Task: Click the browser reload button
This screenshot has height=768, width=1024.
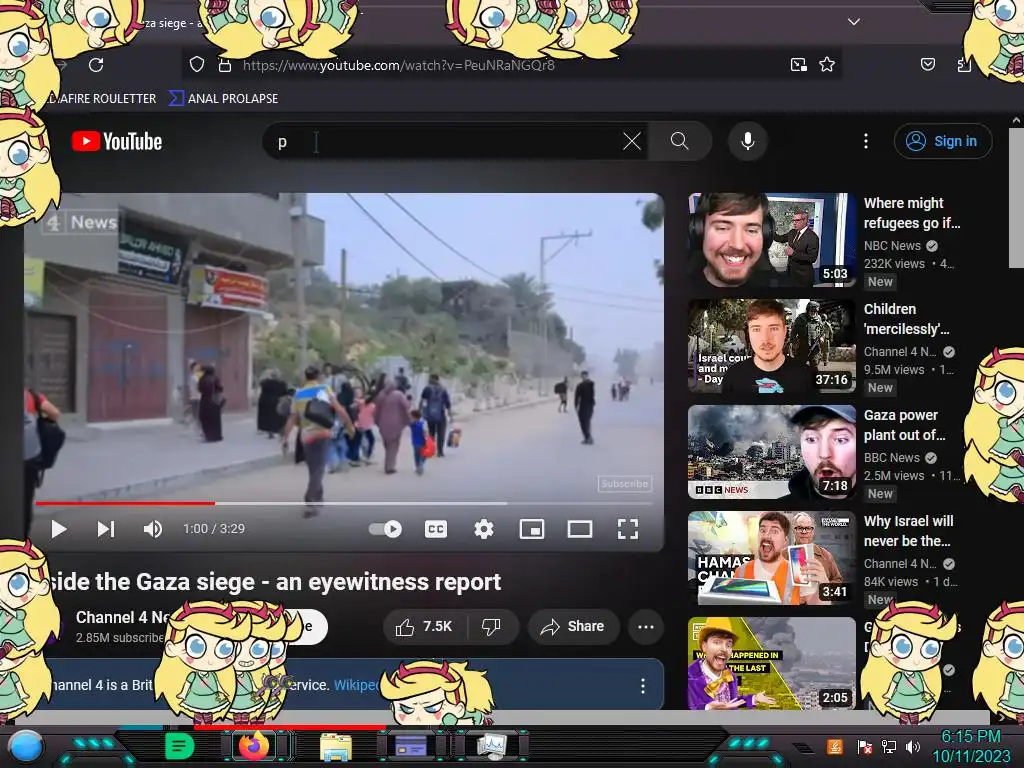Action: (96, 65)
